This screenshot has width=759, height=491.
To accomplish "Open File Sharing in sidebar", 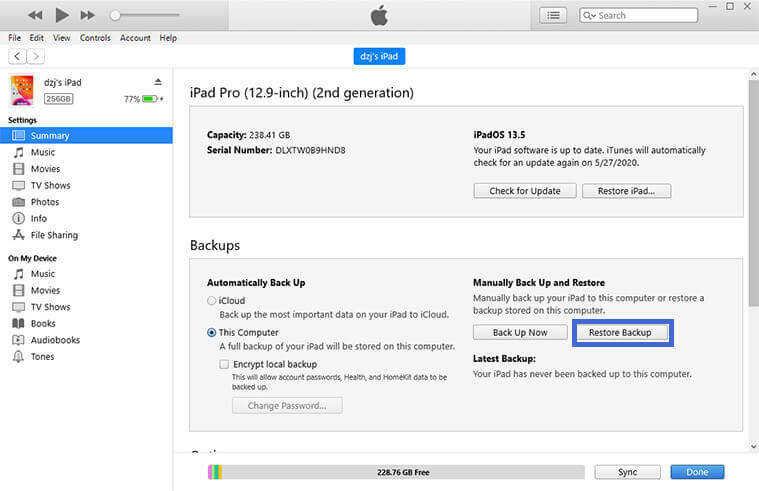I will point(53,235).
